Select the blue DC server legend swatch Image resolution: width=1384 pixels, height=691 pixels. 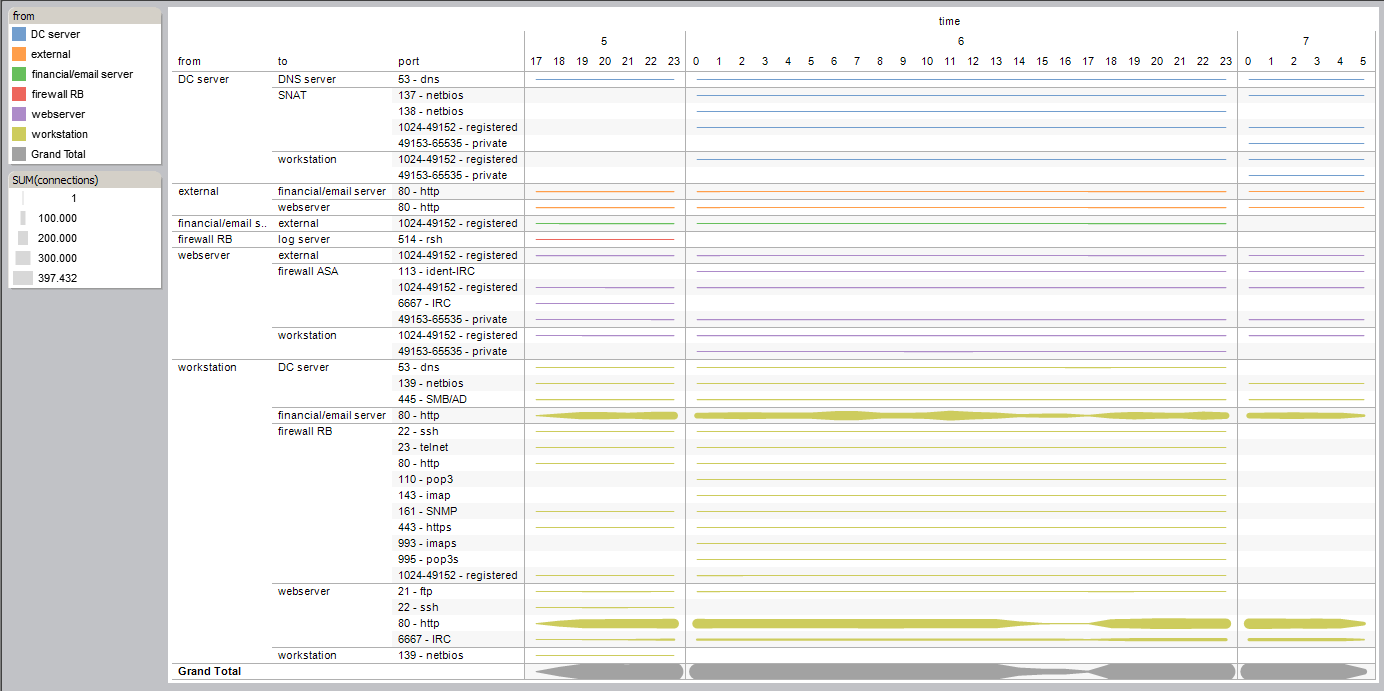point(19,34)
